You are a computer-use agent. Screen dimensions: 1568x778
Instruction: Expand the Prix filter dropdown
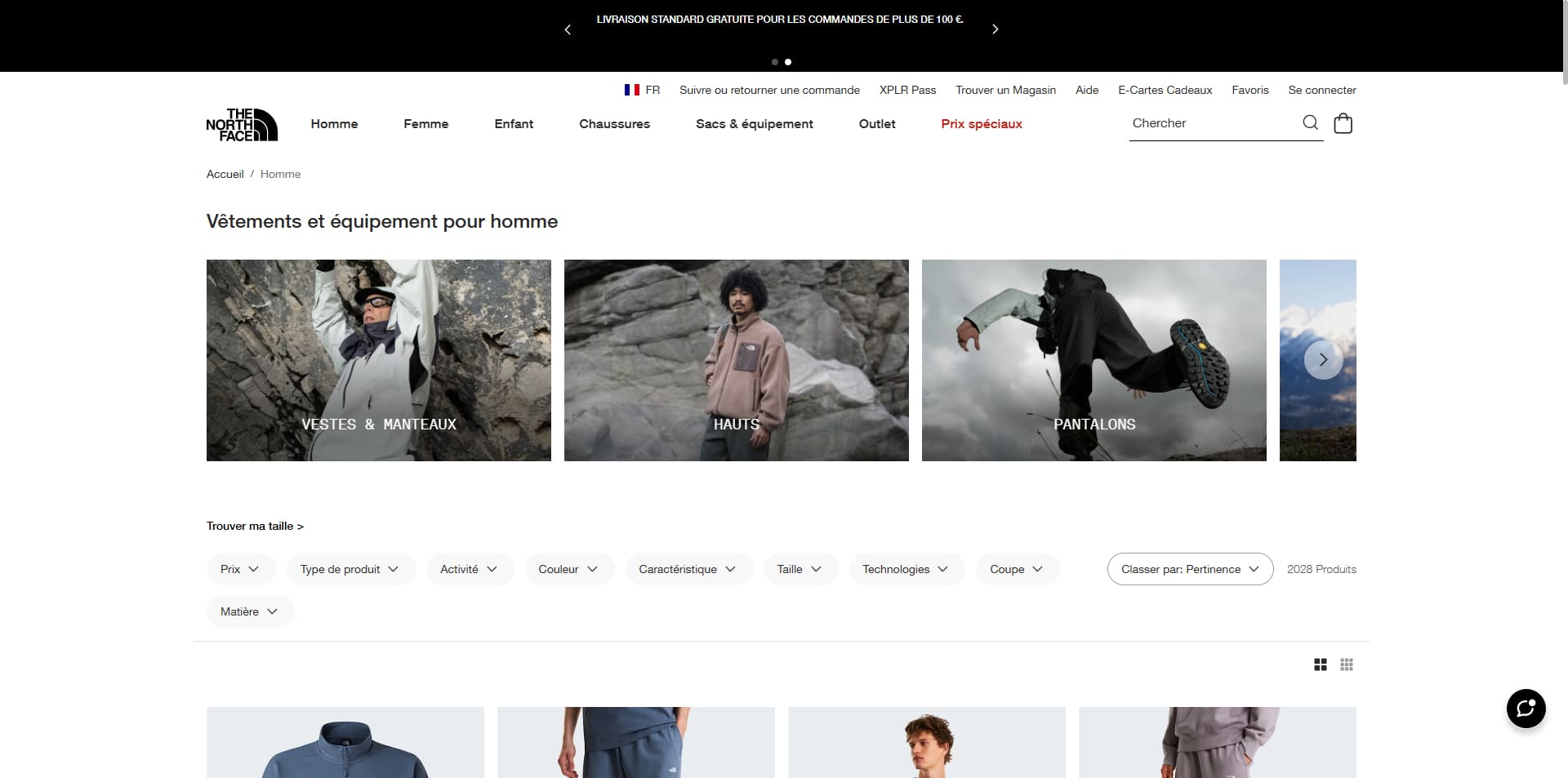241,569
